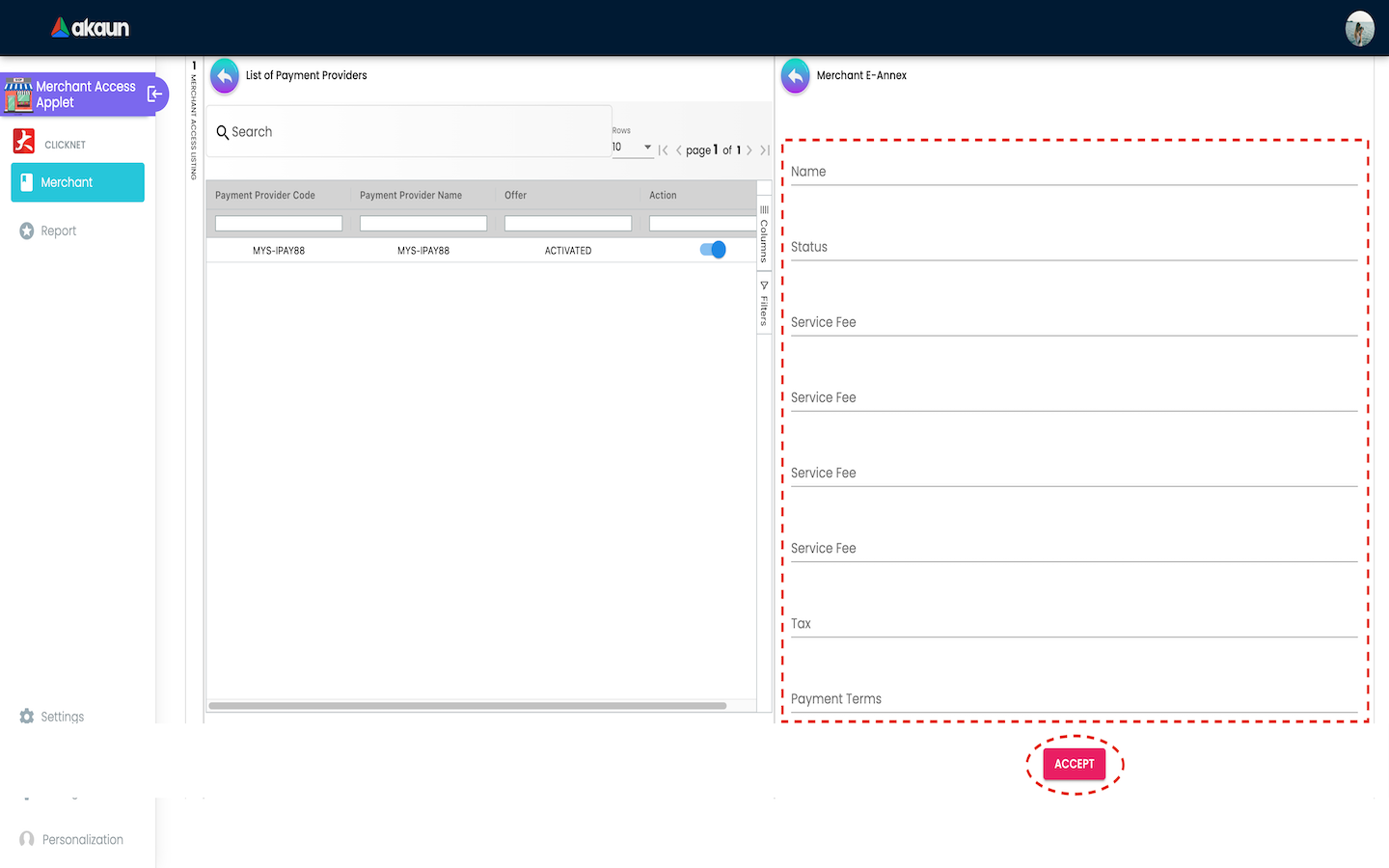Click the akaun logo

click(90, 28)
